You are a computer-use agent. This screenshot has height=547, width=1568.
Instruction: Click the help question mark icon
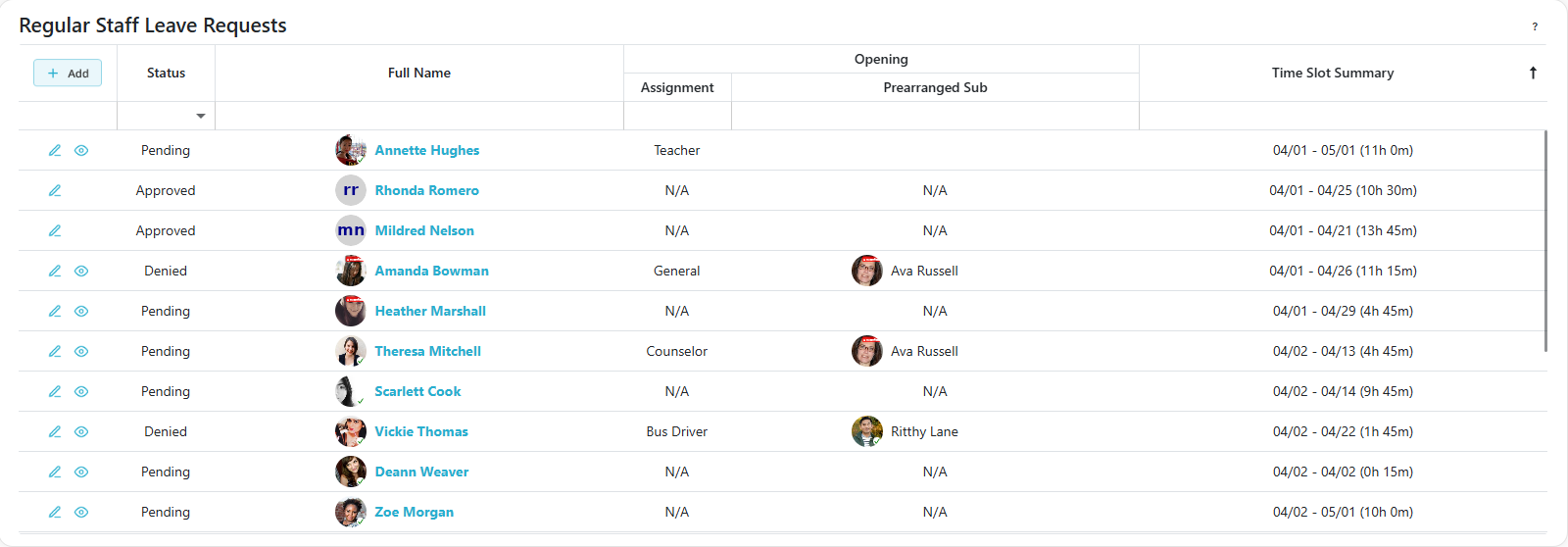[x=1535, y=26]
